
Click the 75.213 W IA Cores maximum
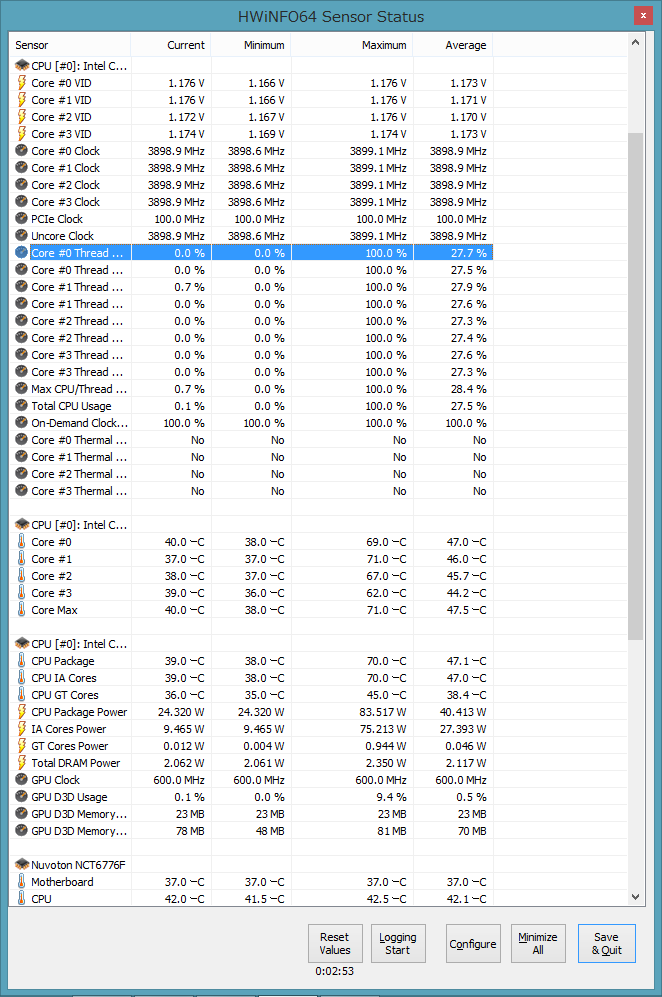[383, 729]
